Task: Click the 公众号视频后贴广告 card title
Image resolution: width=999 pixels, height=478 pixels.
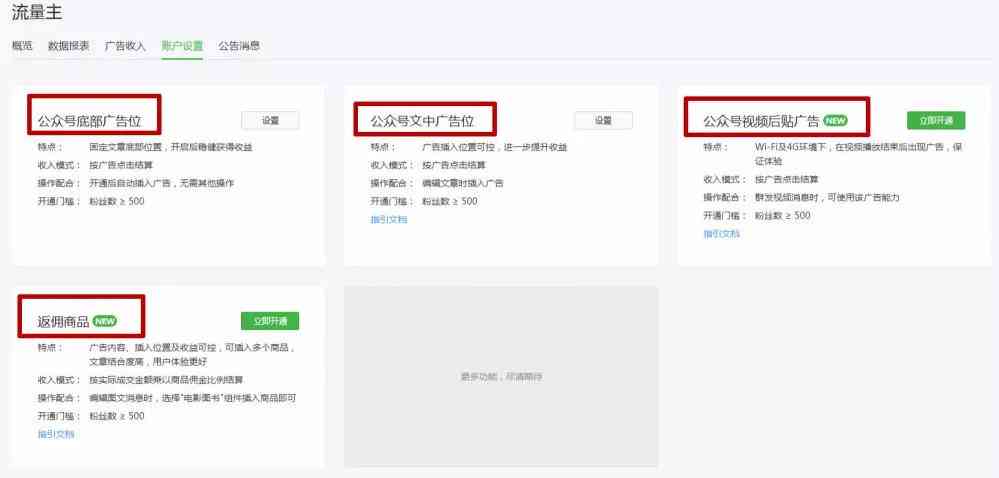Action: pos(761,121)
